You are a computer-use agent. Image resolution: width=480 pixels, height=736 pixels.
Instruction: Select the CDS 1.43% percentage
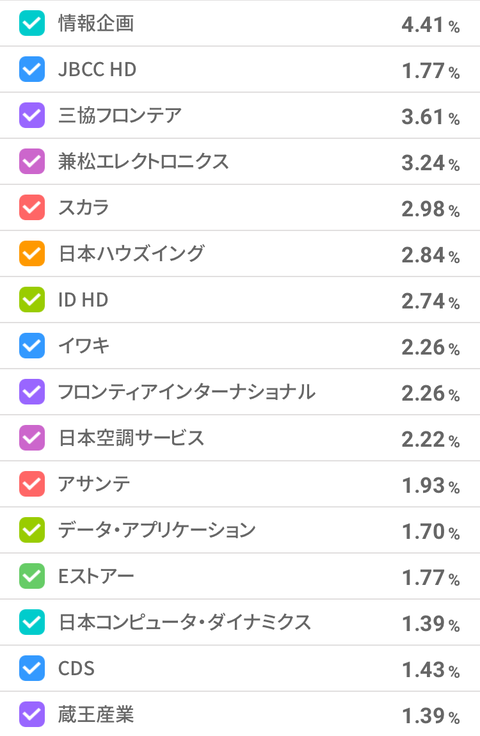click(430, 669)
